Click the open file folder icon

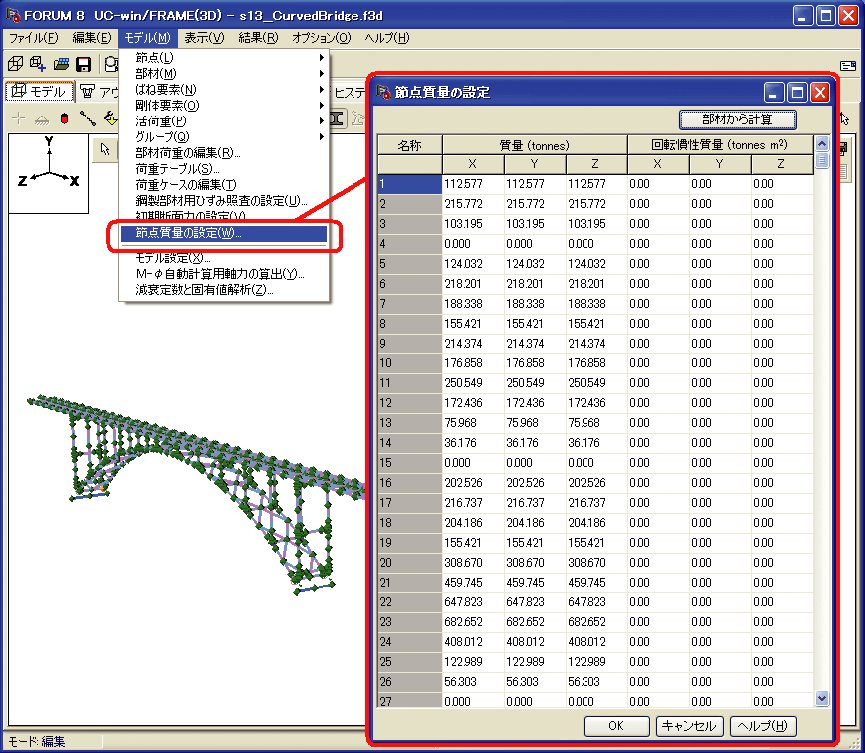click(61, 65)
